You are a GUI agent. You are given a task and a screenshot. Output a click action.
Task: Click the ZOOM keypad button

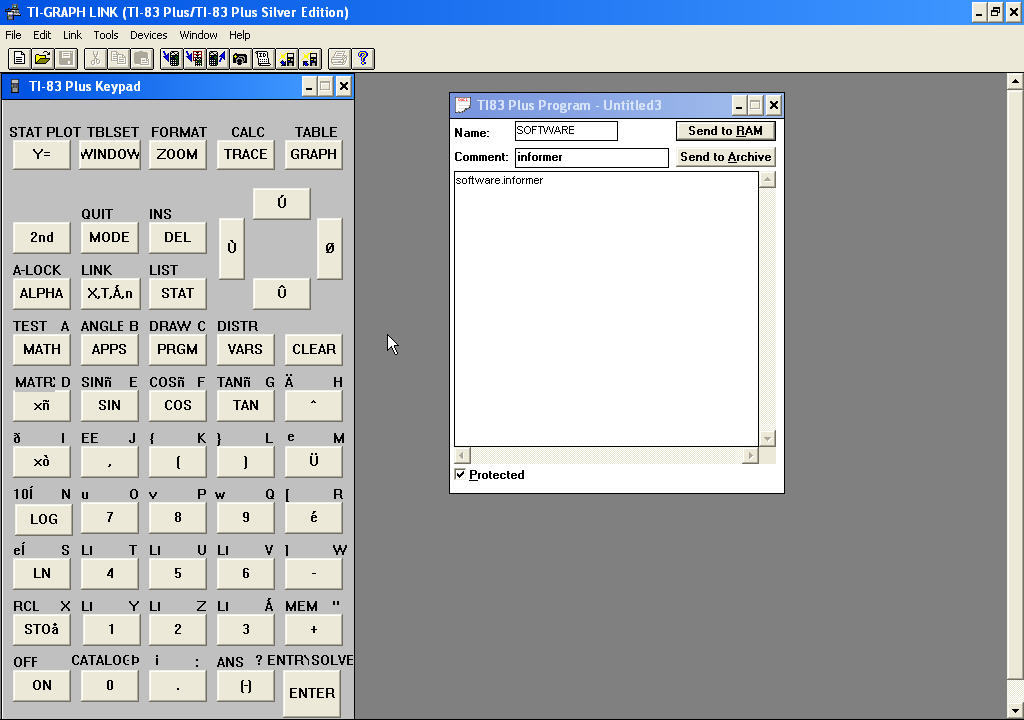click(x=177, y=155)
